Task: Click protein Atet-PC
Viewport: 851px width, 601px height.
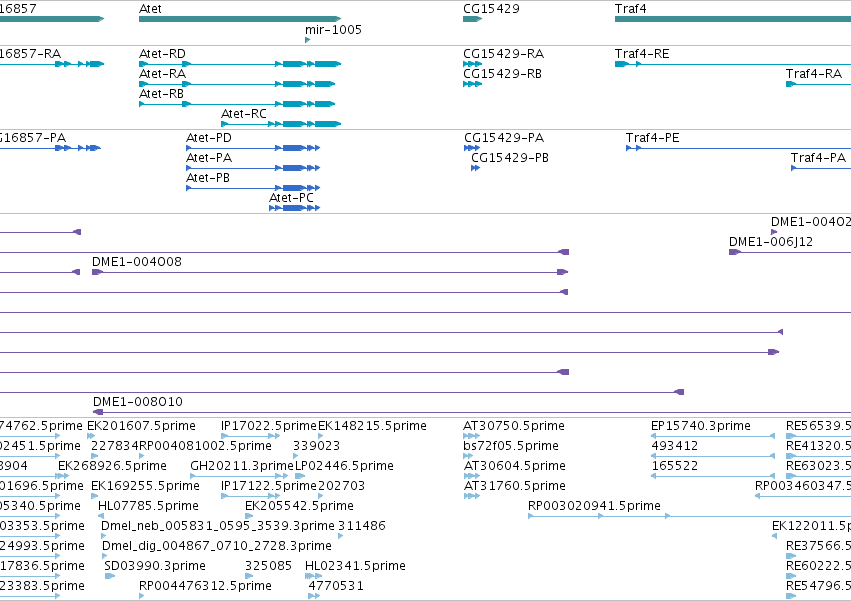Action: pyautogui.click(x=295, y=208)
